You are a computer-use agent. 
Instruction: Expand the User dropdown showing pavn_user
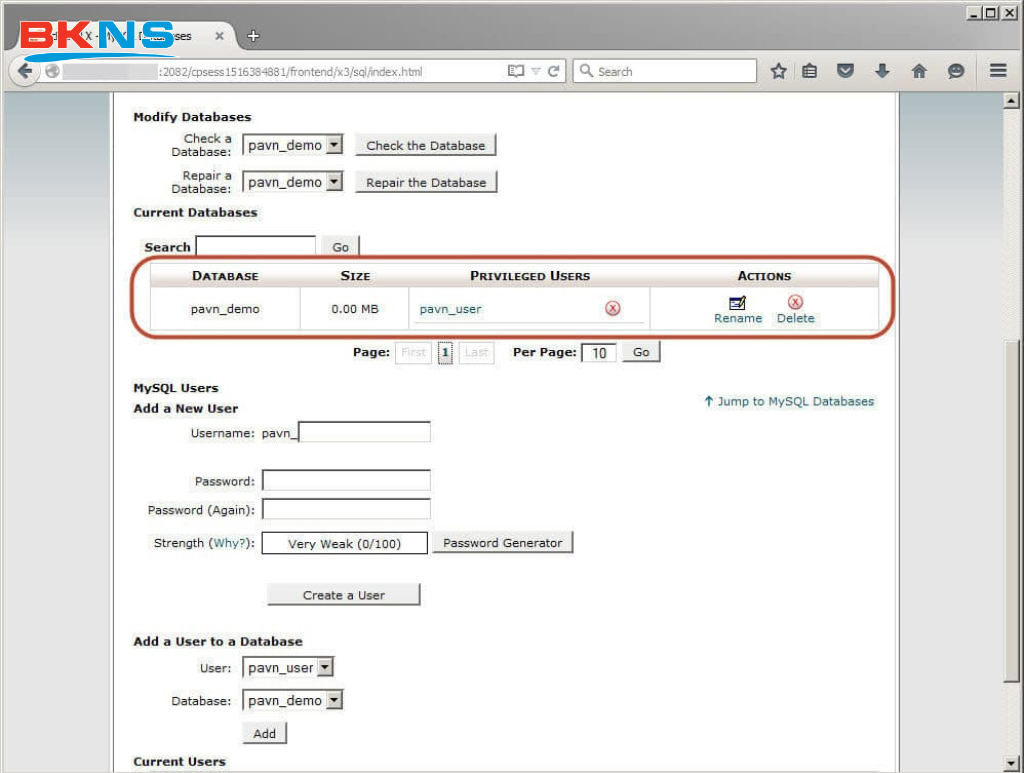(x=325, y=667)
